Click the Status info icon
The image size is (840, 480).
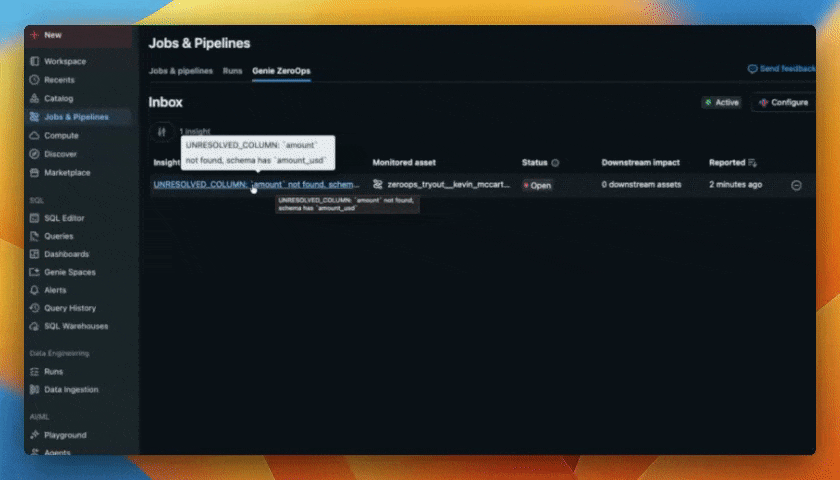click(556, 163)
